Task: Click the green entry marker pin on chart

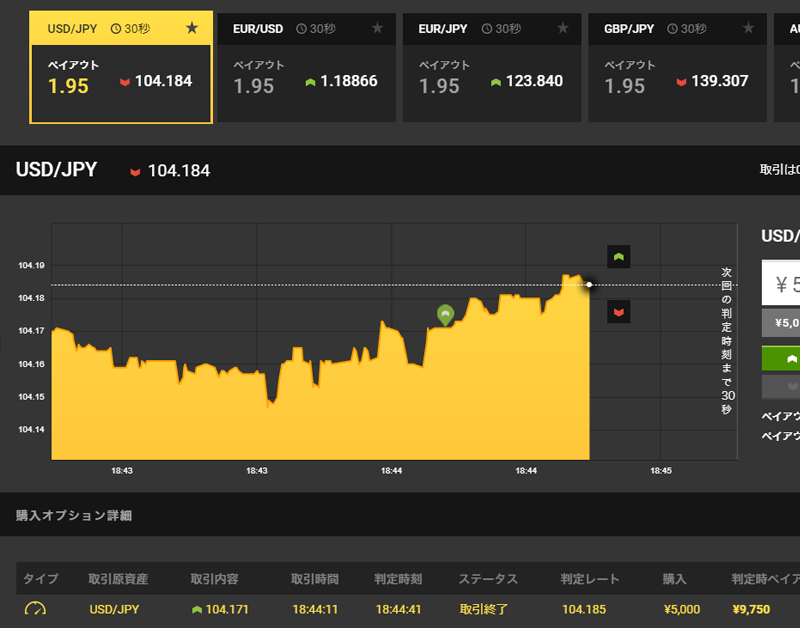Action: pos(445,315)
